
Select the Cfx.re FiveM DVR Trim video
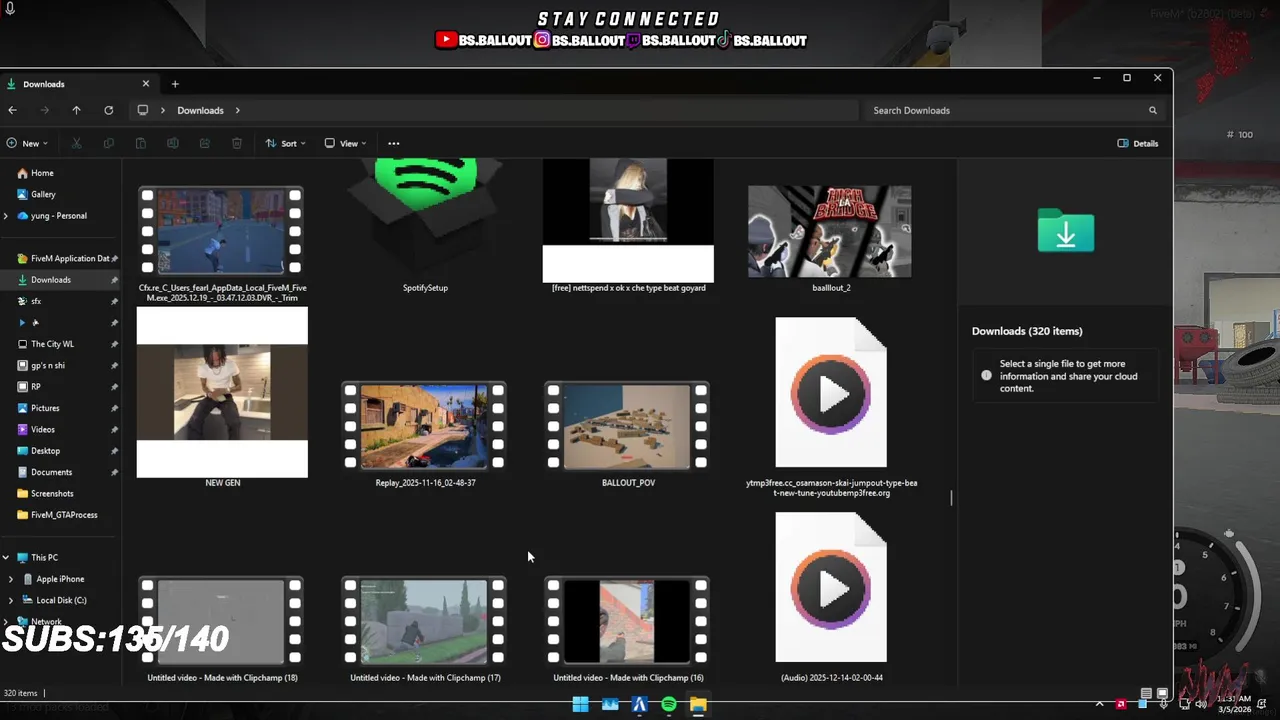click(222, 231)
